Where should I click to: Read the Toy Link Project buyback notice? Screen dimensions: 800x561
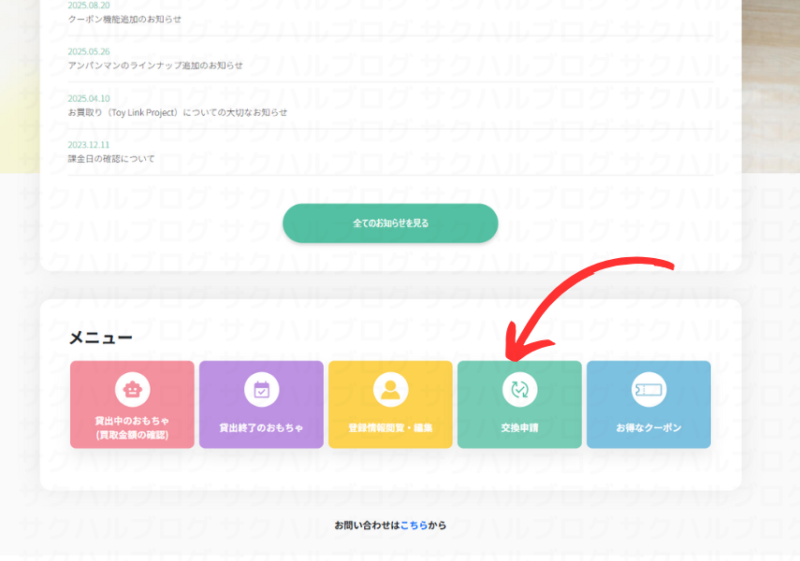[x=177, y=112]
